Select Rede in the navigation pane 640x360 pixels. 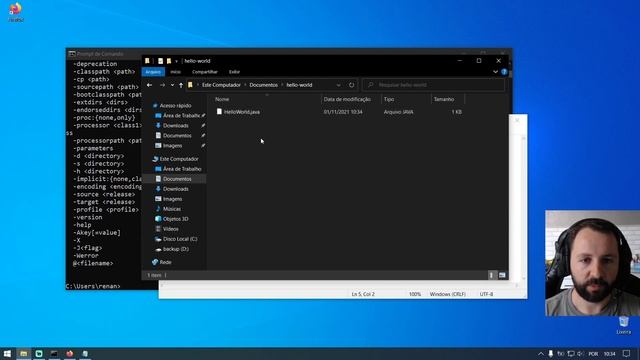coord(165,262)
